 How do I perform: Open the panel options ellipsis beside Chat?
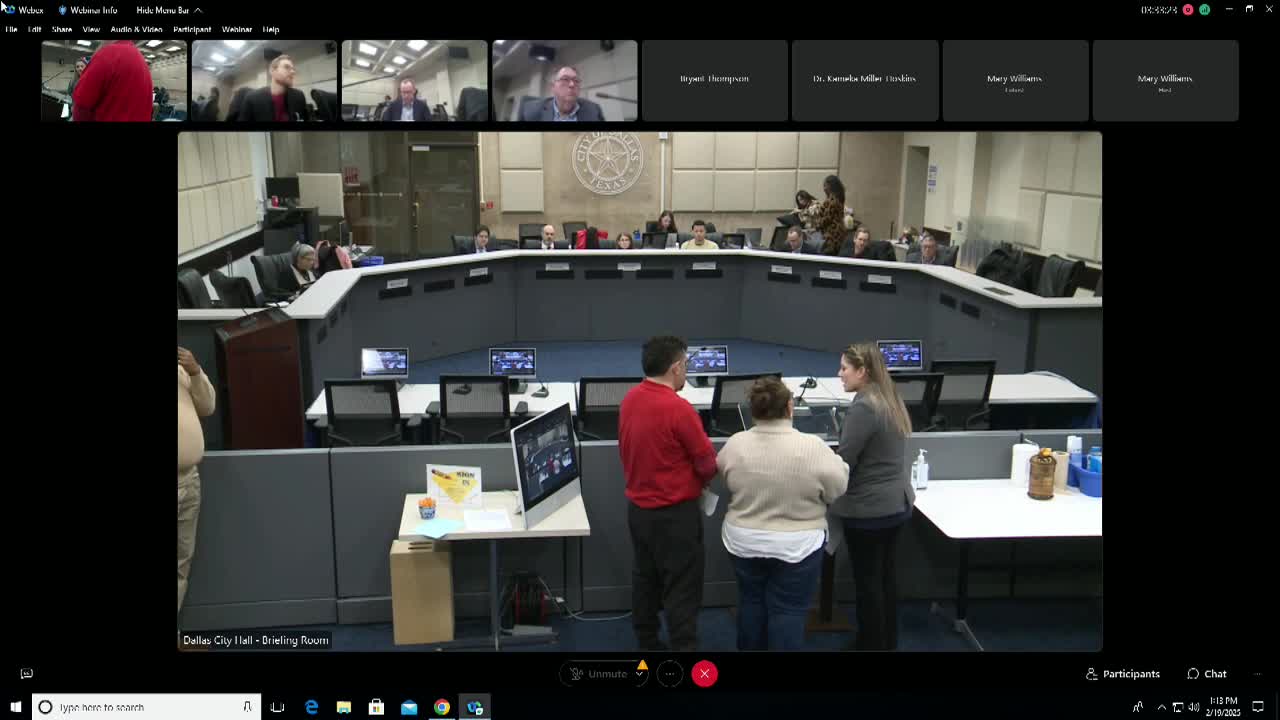pos(1257,674)
